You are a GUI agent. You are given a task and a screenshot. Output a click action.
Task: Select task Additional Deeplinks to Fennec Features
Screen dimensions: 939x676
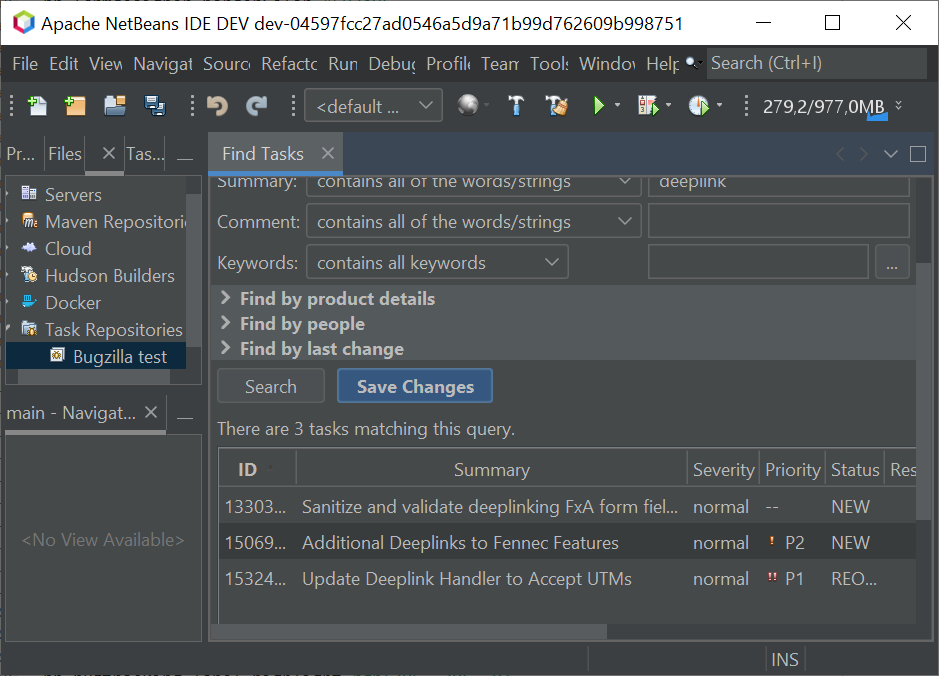coord(567,542)
